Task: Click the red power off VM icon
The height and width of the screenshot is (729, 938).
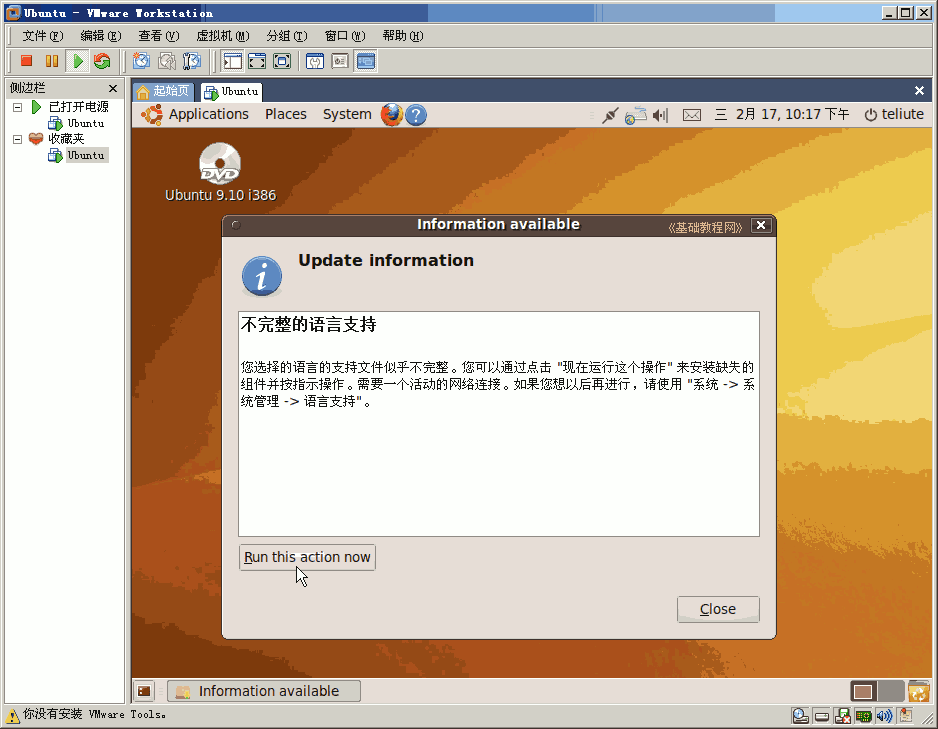Action: tap(26, 61)
